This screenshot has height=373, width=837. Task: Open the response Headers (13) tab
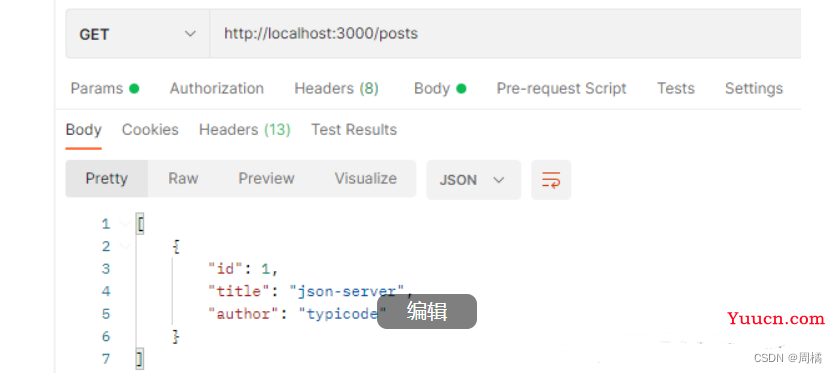pyautogui.click(x=244, y=130)
